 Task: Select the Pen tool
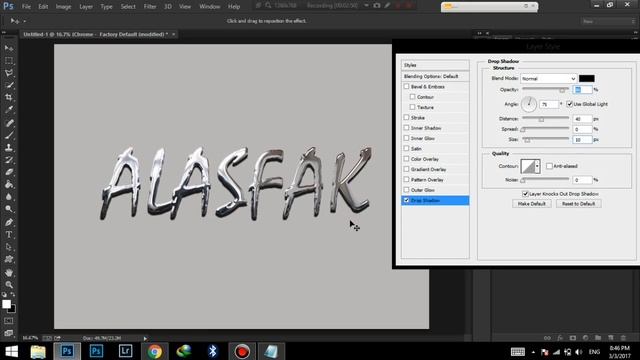pyautogui.click(x=9, y=222)
